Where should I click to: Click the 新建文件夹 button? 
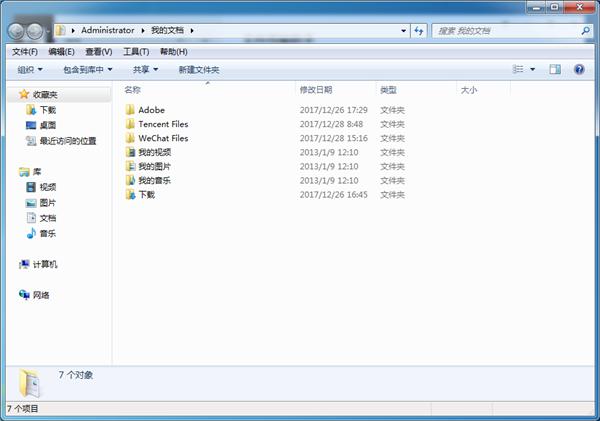[199, 70]
